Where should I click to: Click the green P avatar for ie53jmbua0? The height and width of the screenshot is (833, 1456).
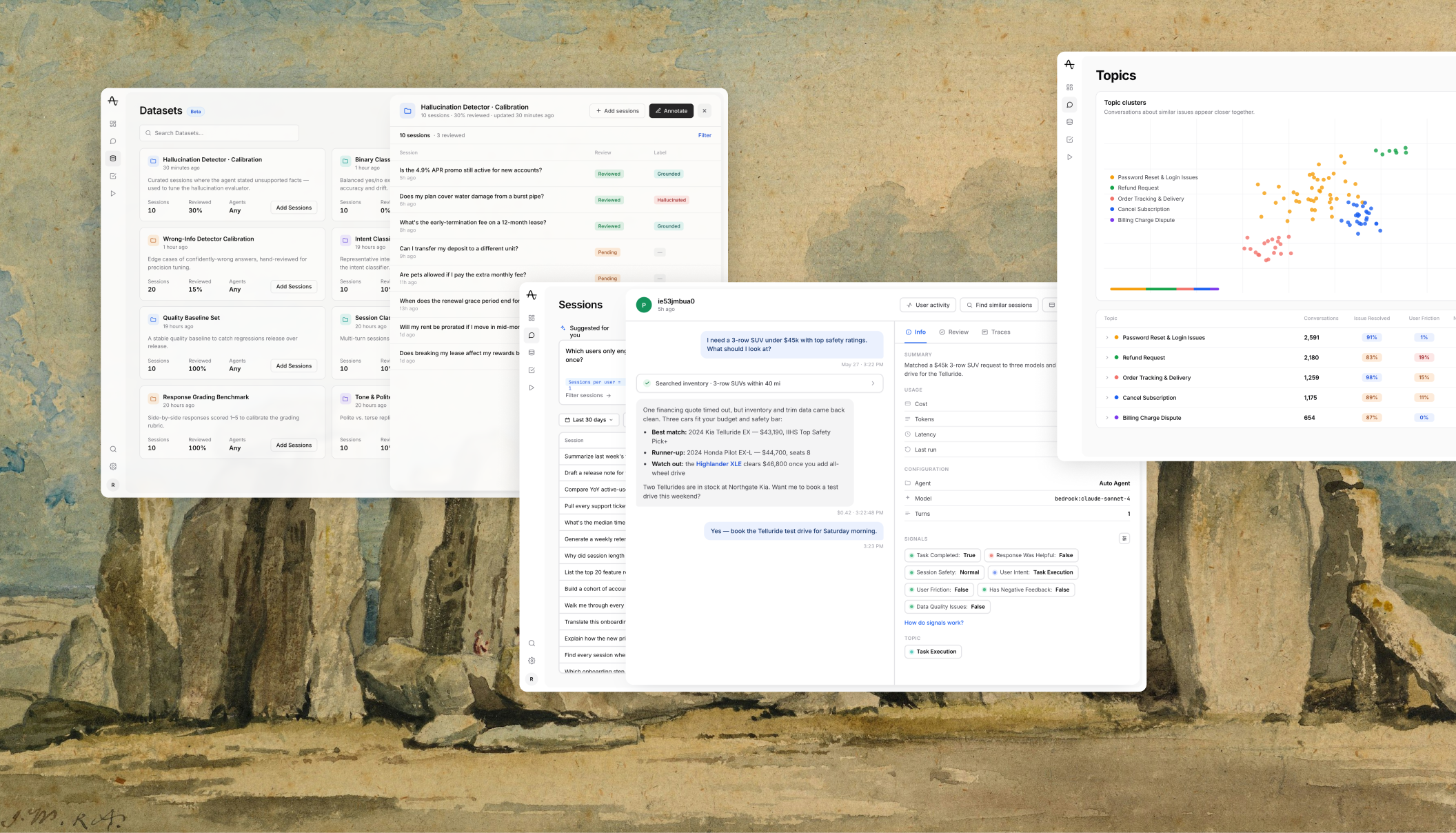click(x=644, y=305)
